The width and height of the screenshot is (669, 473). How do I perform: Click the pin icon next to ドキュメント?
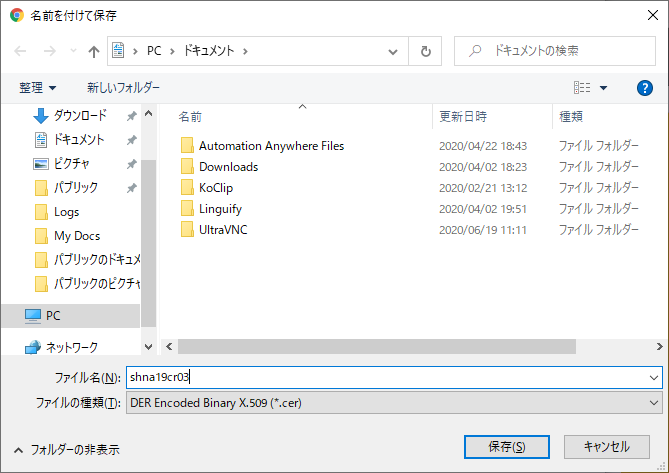(131, 139)
